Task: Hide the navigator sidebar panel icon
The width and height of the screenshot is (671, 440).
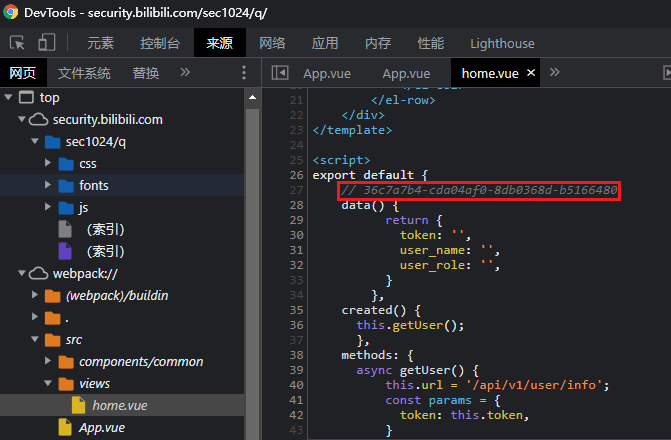Action: pos(280,73)
